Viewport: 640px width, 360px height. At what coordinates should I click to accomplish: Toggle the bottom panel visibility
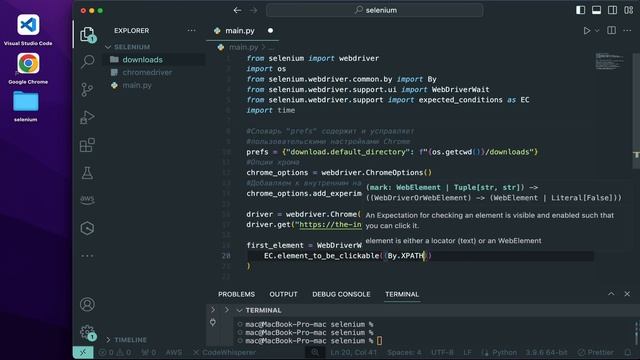point(596,10)
